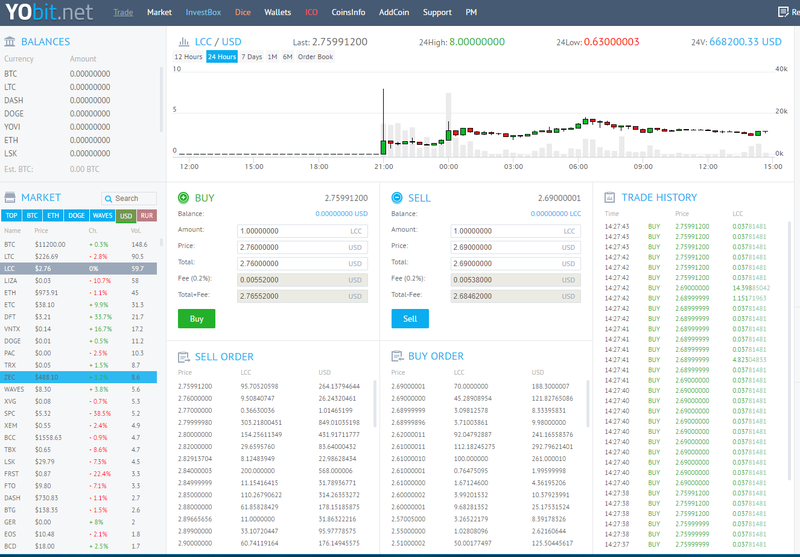Viewport: 800px width, 557px height.
Task: Open the ICO menu item
Action: 311,12
